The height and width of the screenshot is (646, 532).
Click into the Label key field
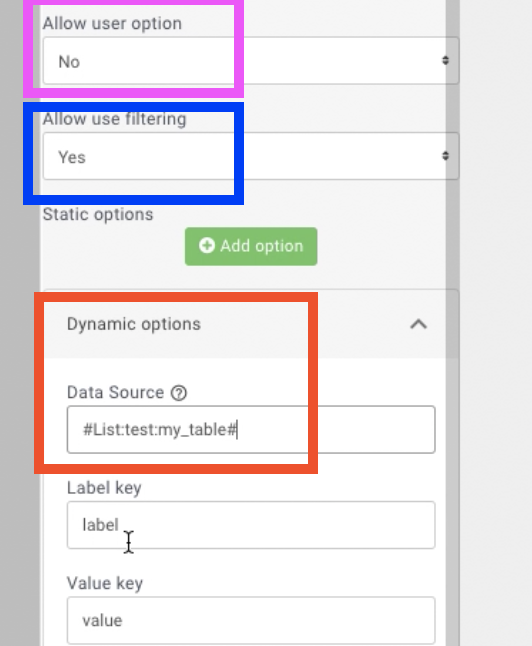pos(251,525)
